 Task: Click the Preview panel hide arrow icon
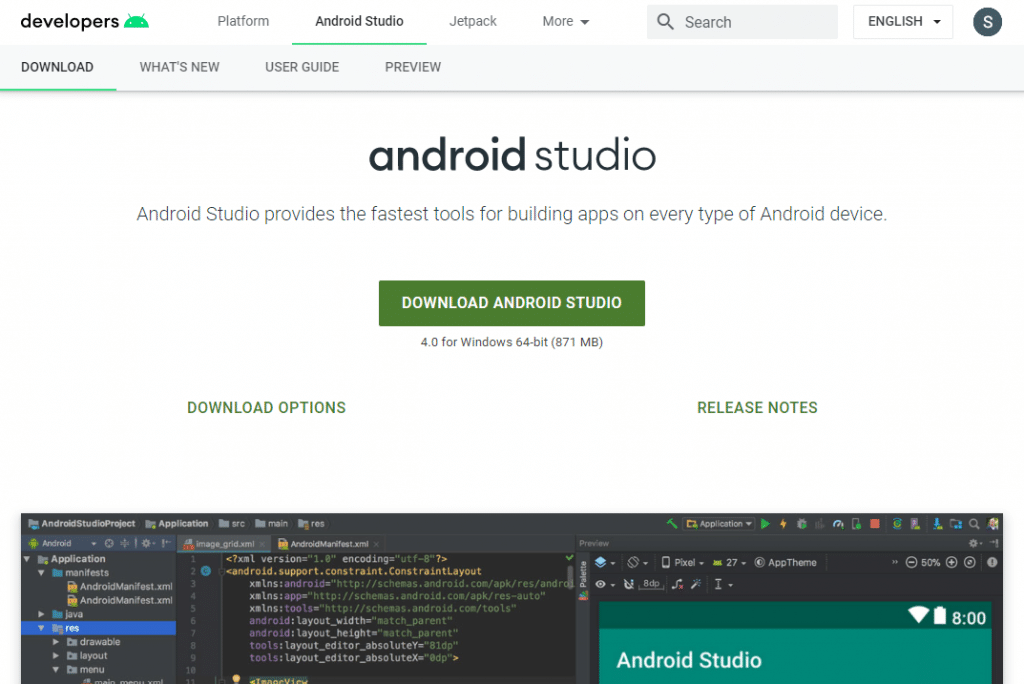(x=994, y=543)
